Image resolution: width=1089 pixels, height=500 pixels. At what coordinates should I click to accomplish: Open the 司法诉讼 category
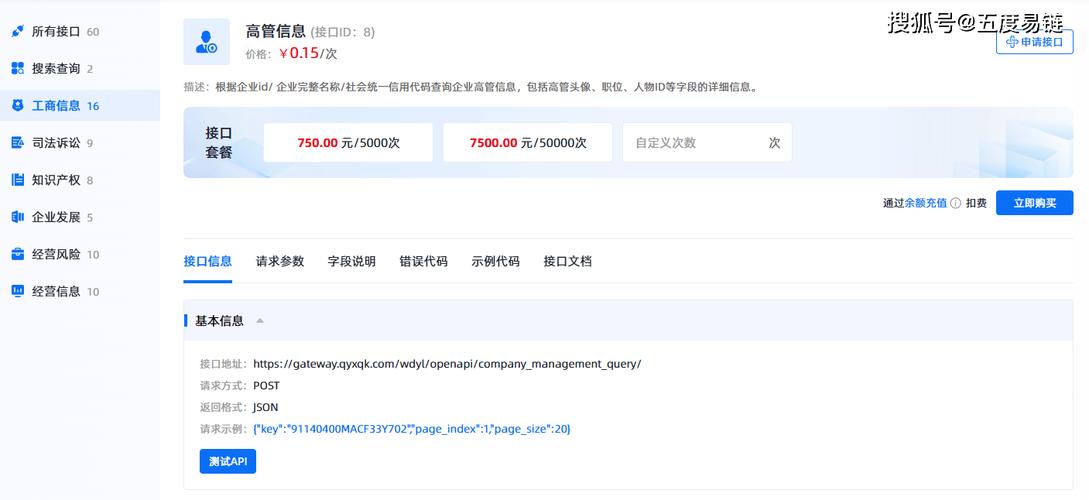80,143
